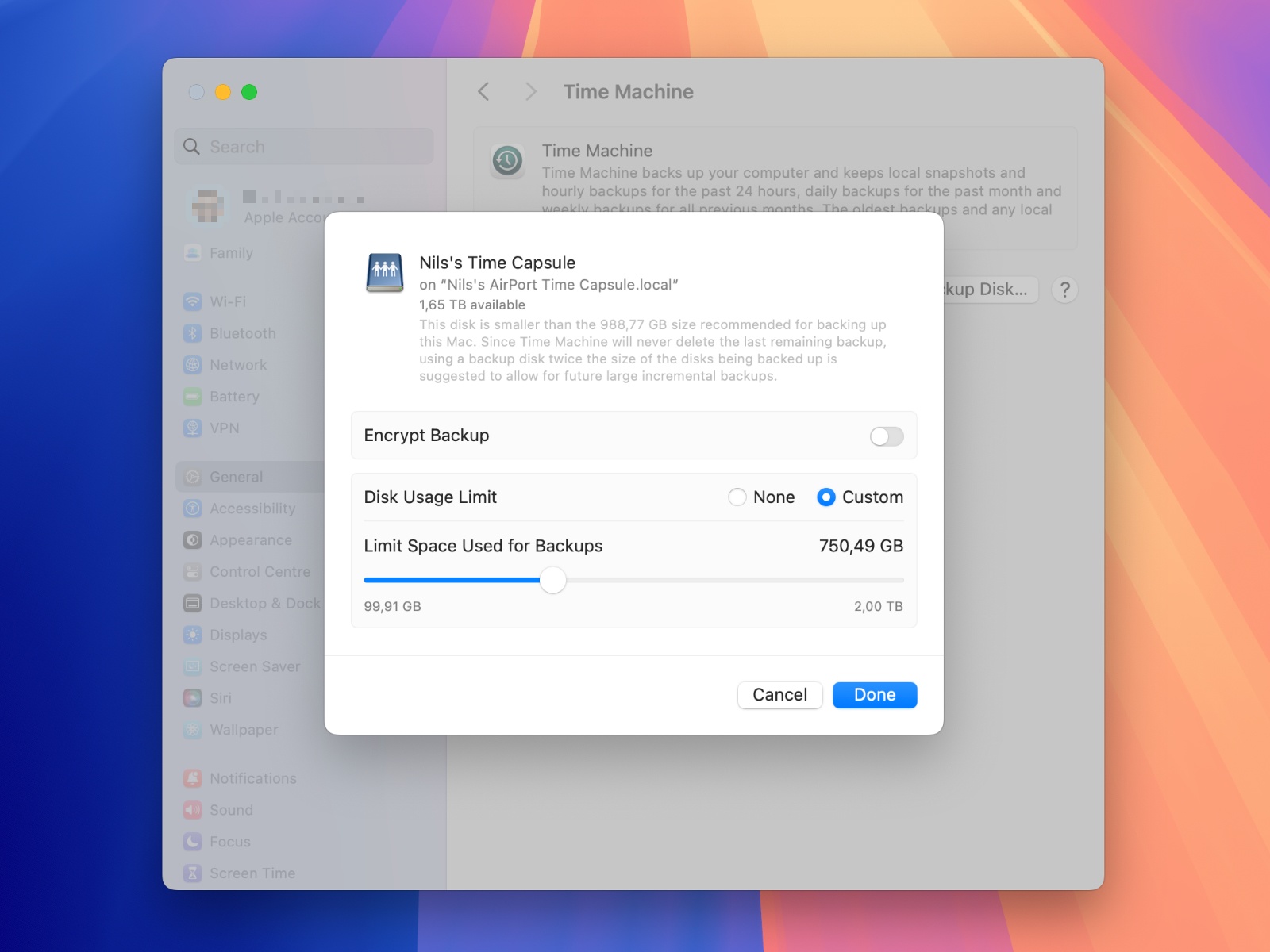
Task: Click the yellow minimize window button
Action: pyautogui.click(x=223, y=92)
